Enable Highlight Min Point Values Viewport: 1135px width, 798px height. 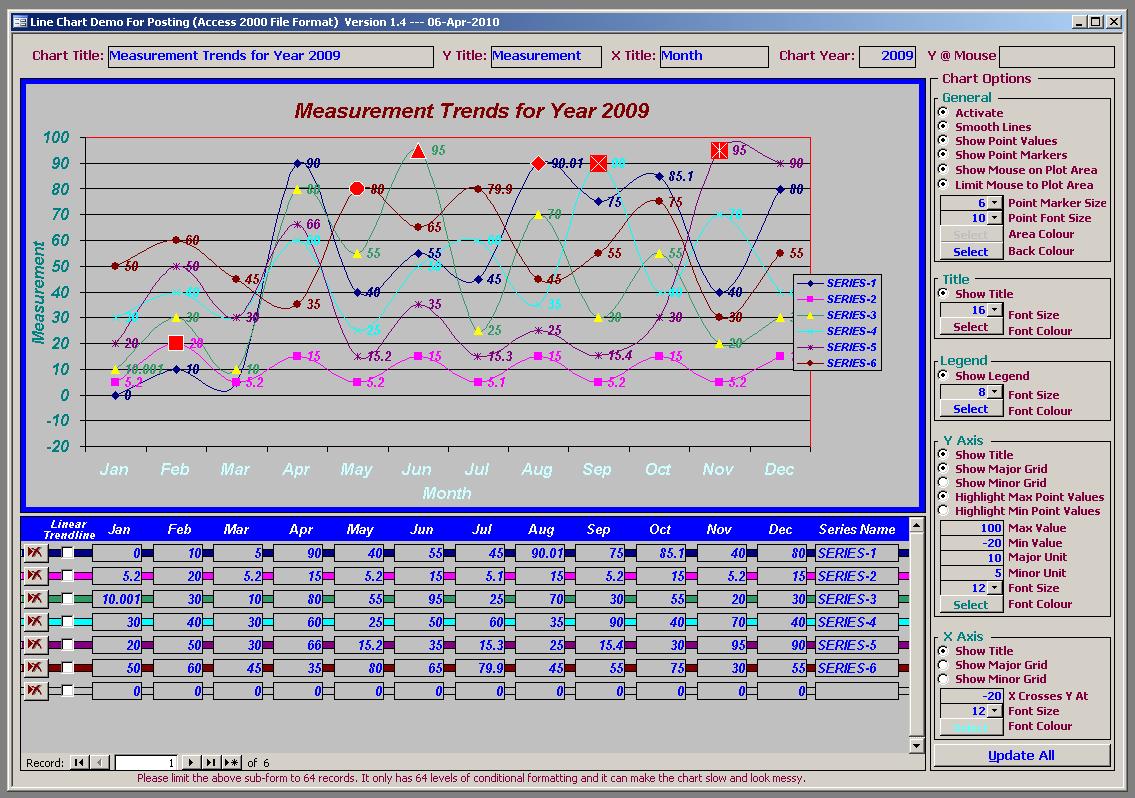[943, 511]
